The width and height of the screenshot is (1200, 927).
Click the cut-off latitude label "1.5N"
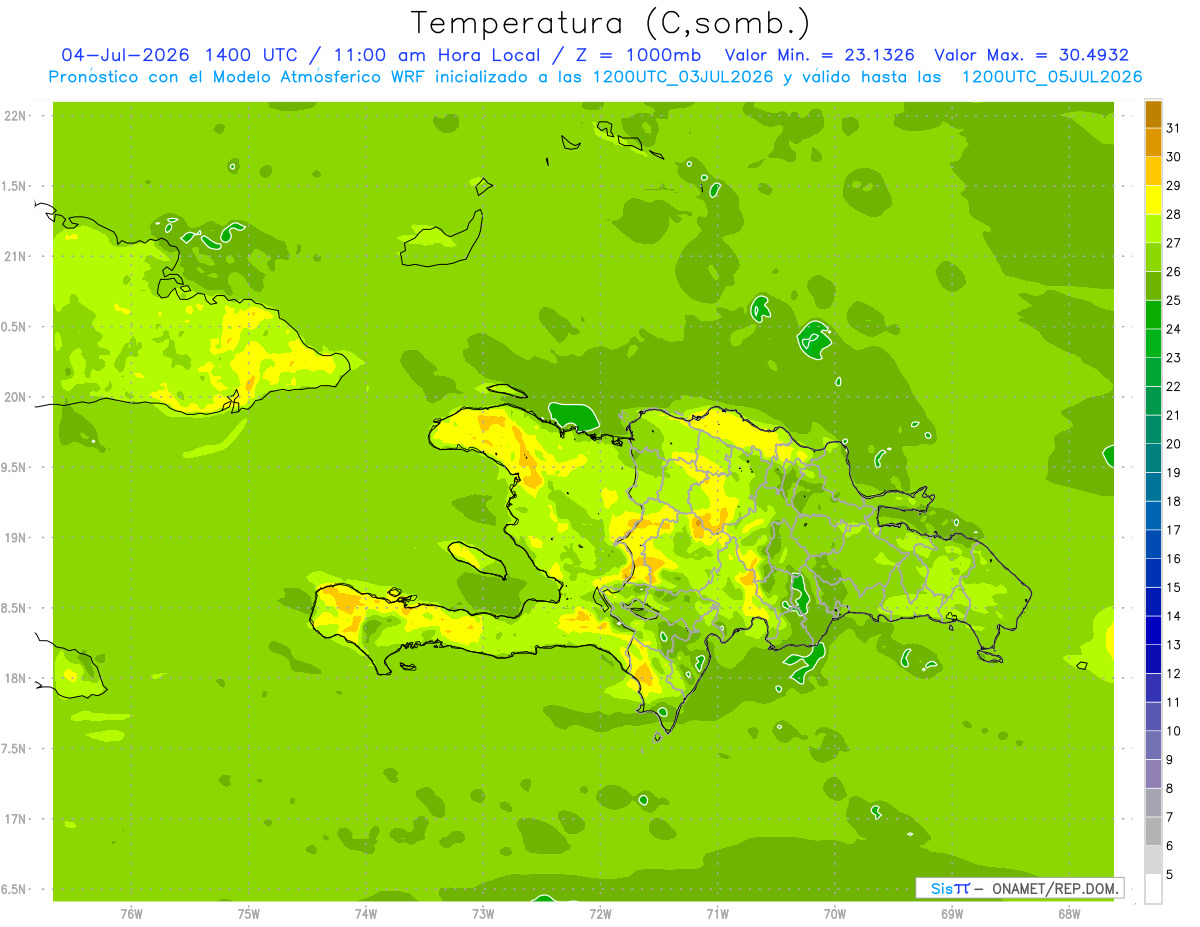coord(14,186)
